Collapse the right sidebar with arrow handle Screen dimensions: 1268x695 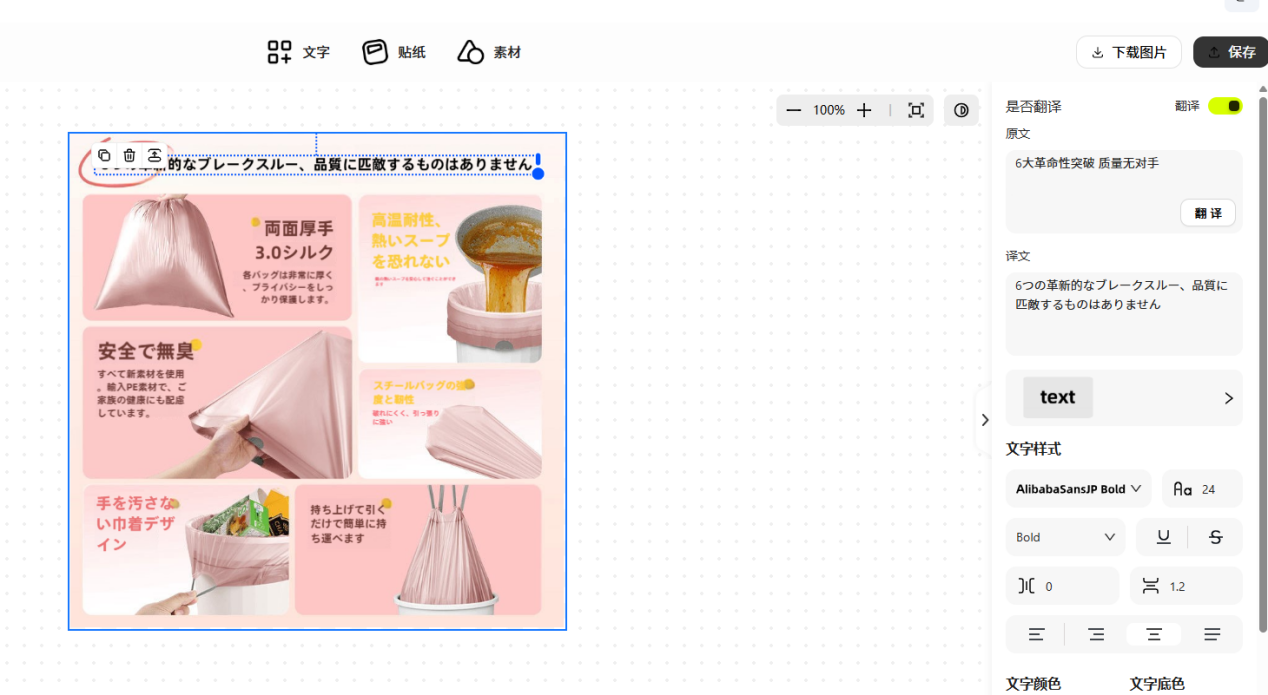985,420
